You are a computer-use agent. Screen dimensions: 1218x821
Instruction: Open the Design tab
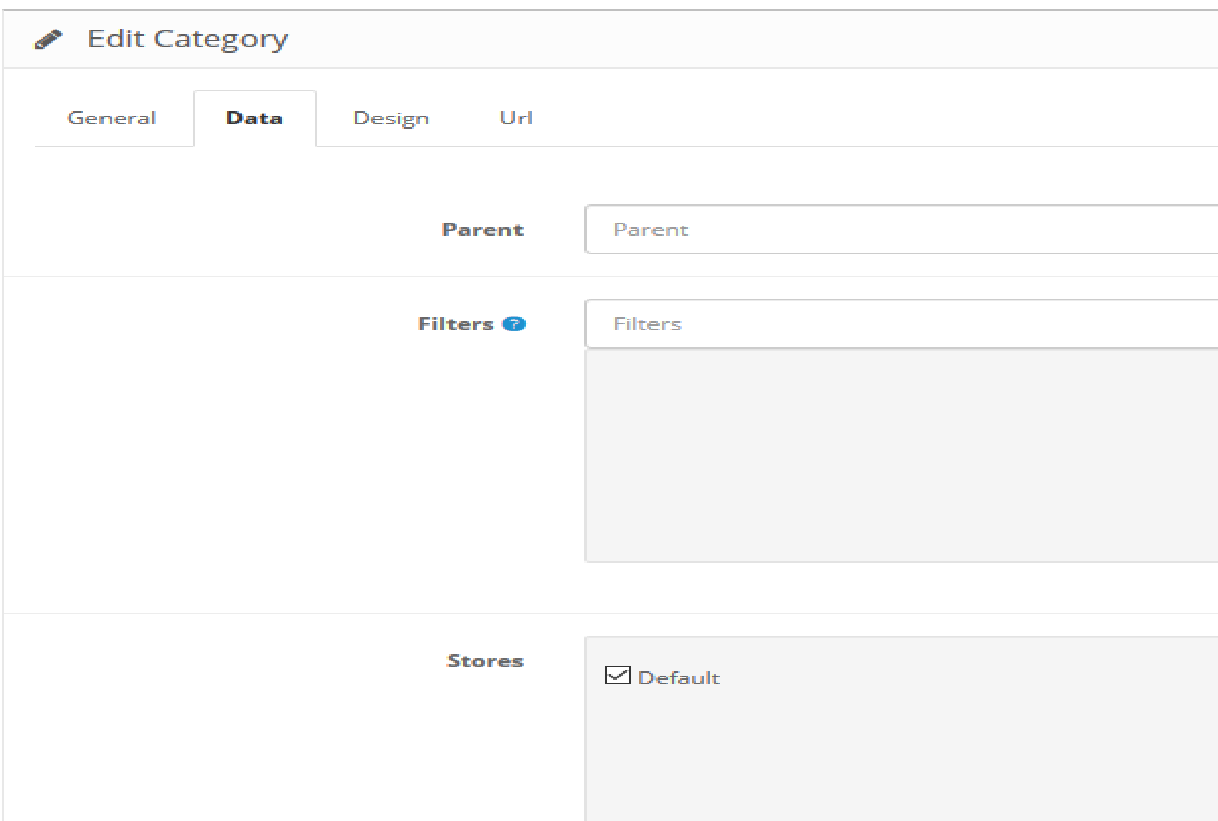(391, 118)
